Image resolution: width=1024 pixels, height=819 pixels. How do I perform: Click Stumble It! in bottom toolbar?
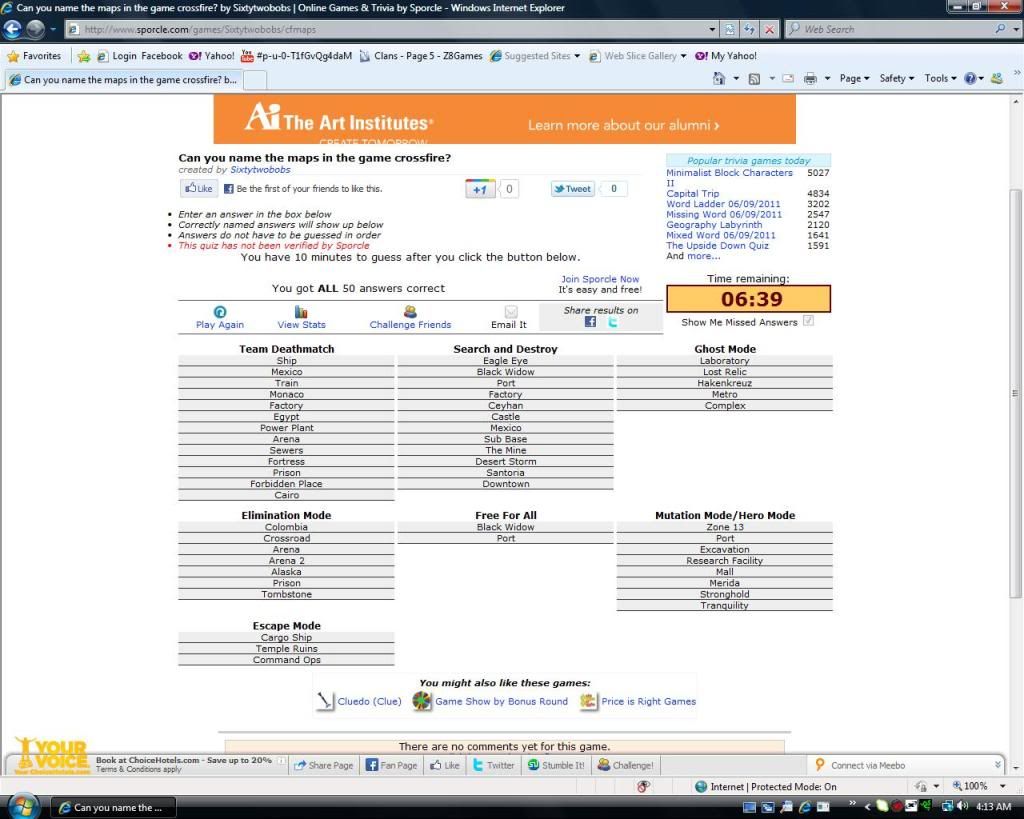tap(555, 765)
